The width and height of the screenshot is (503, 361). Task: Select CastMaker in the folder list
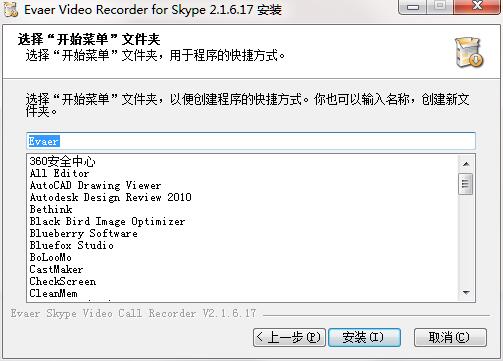[56, 269]
